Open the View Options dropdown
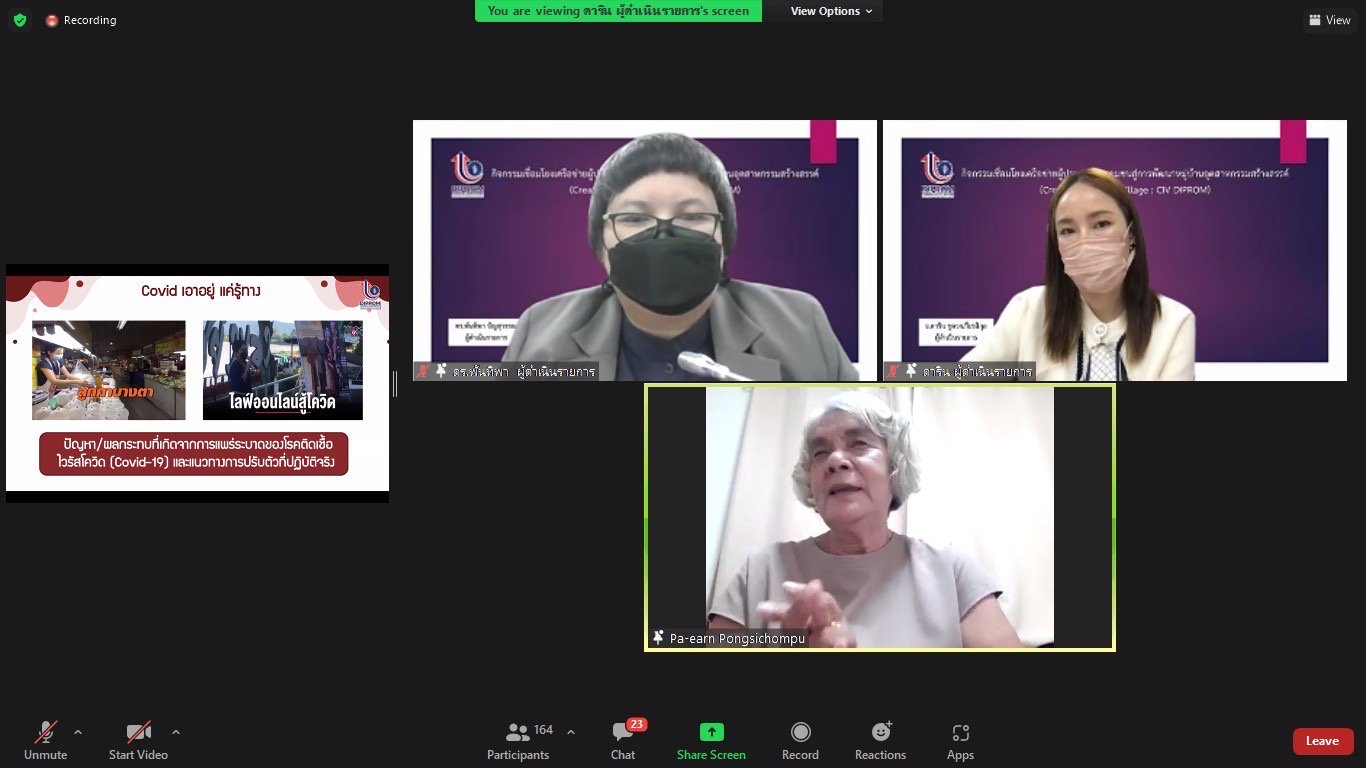Screen dimensions: 1366x768 (831, 11)
